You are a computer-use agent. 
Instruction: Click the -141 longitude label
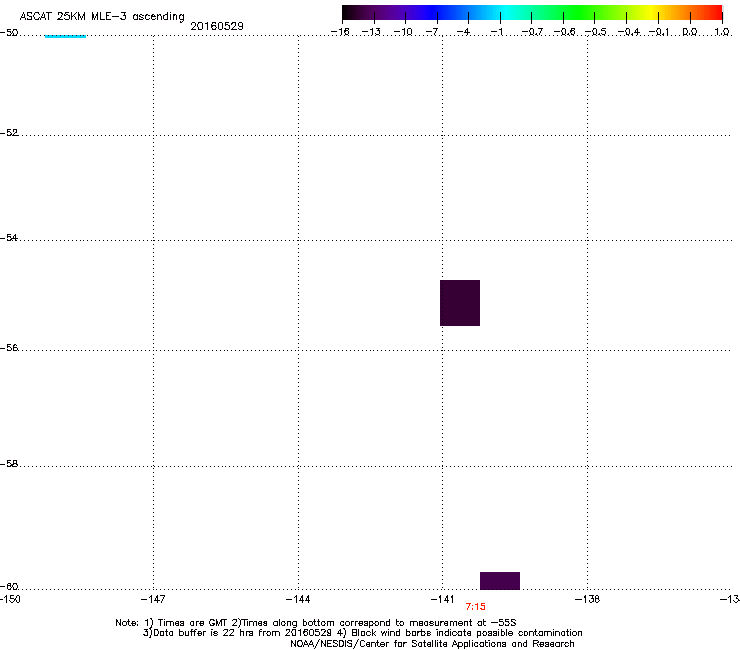click(442, 599)
